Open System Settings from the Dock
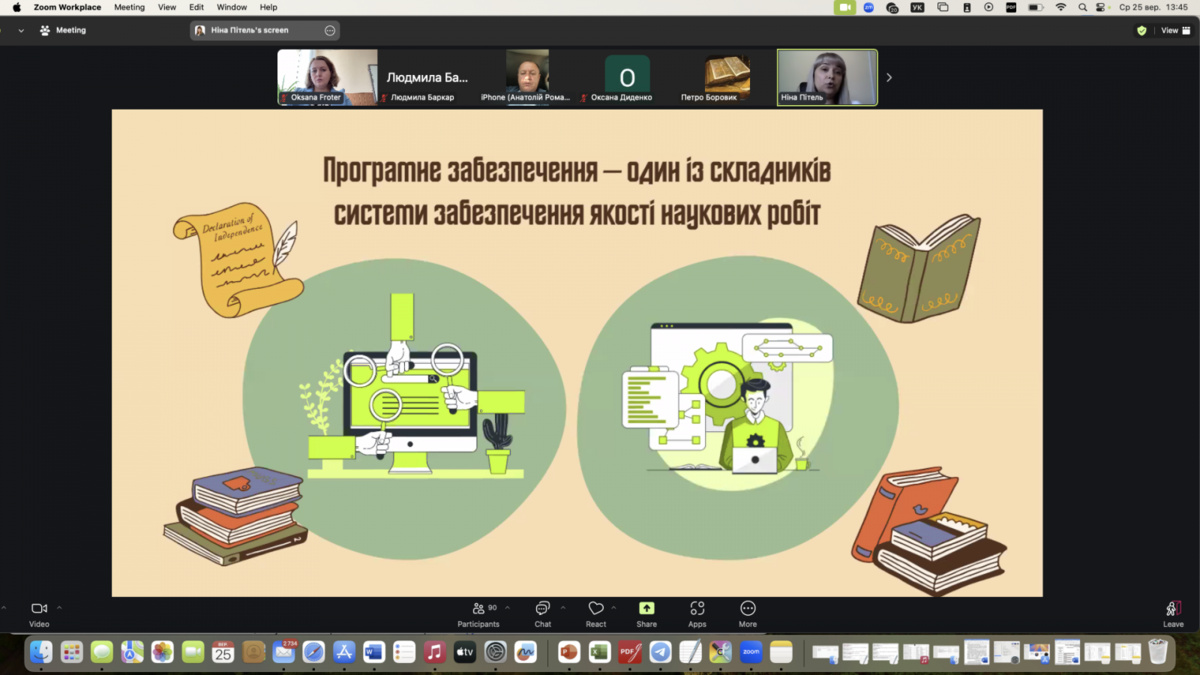Screen dimensions: 1200x675 [495, 652]
